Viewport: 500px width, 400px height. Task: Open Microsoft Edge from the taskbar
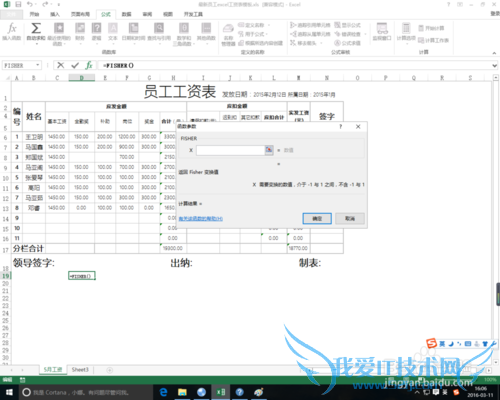click(x=163, y=392)
